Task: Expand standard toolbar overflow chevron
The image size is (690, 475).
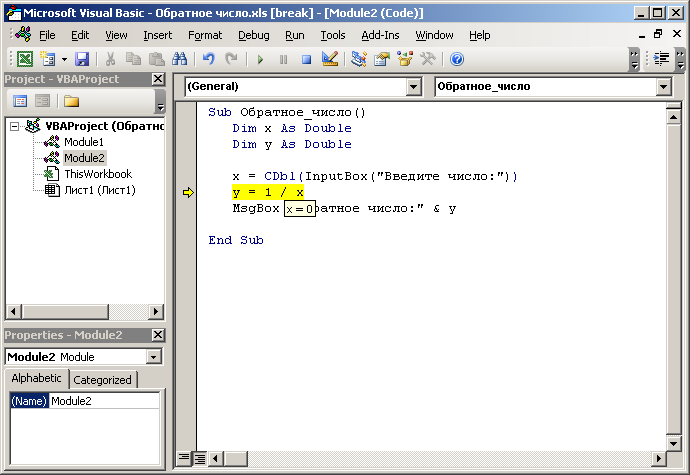Action: click(634, 59)
